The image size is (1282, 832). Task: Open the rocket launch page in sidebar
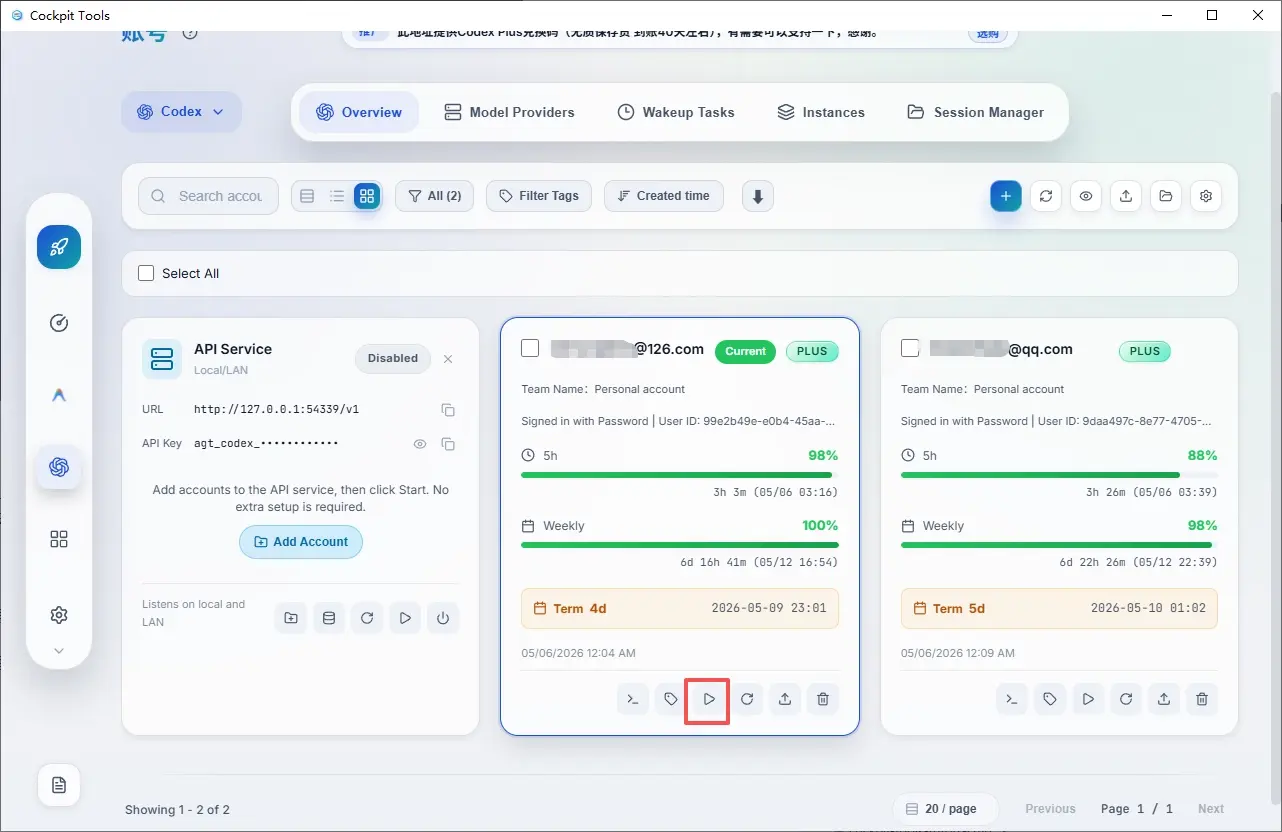coord(59,247)
